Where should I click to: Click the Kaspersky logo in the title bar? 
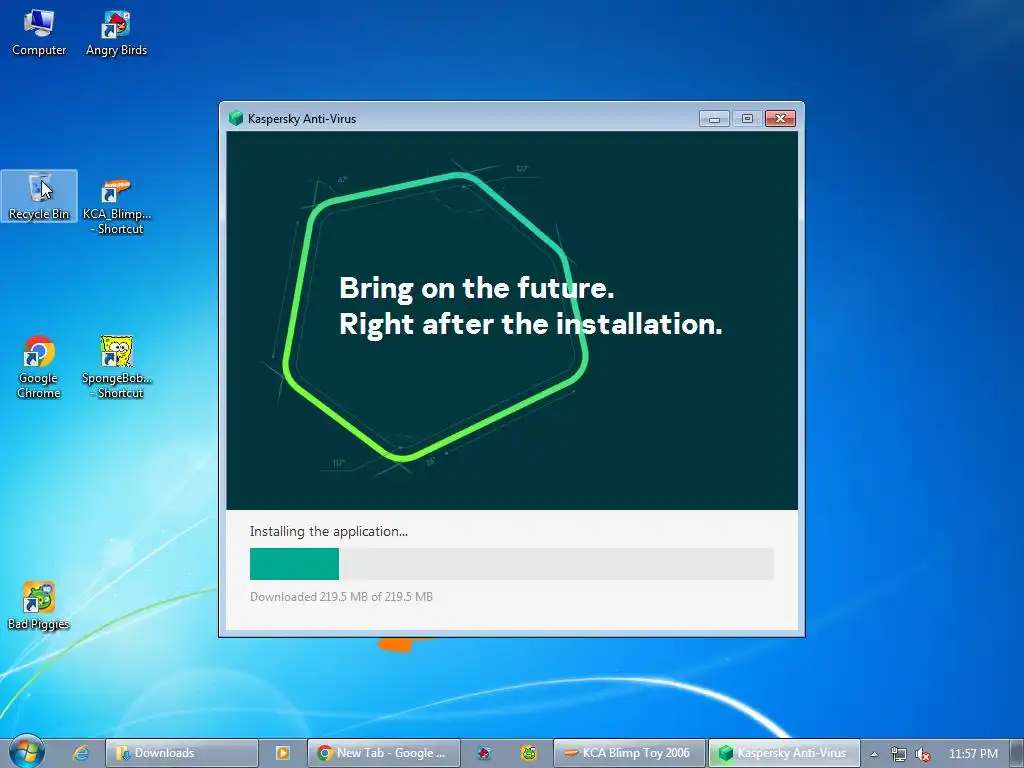tap(236, 118)
